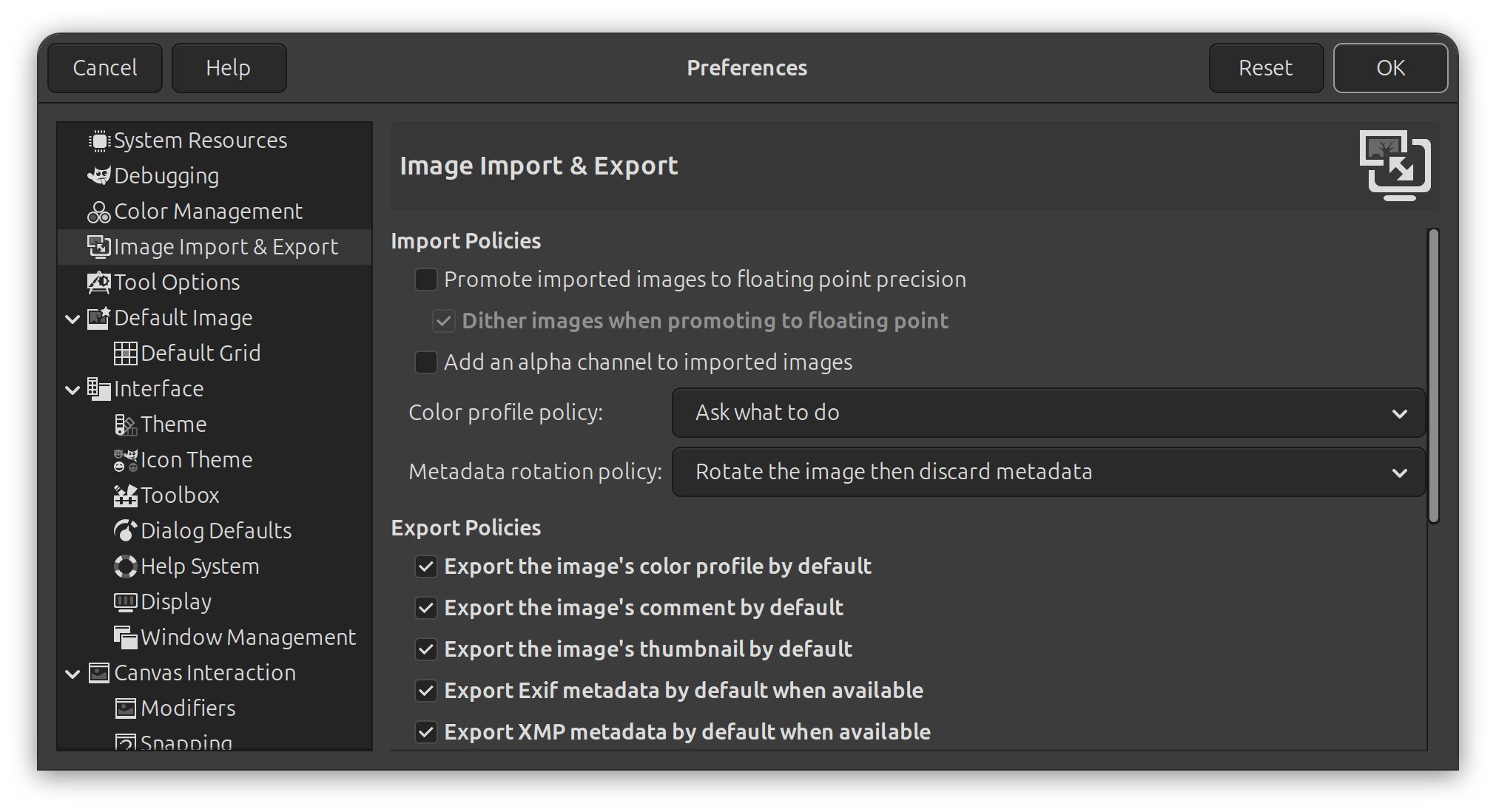This screenshot has width=1496, height=812.
Task: Select Help System in the sidebar
Action: point(215,566)
